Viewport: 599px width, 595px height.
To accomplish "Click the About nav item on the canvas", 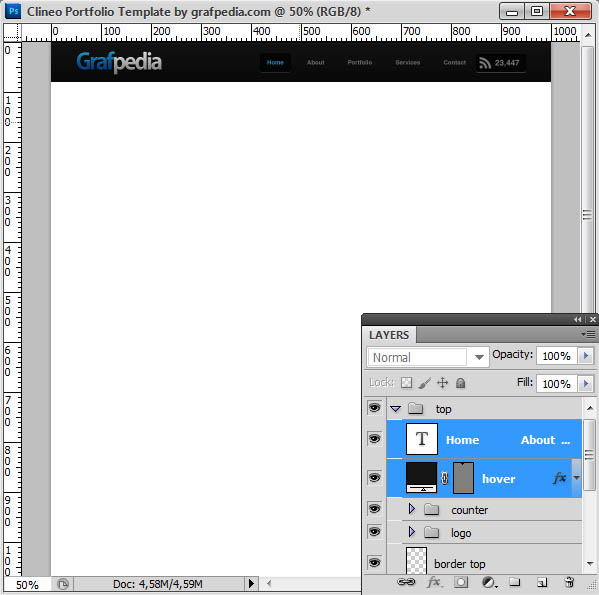I will pos(316,62).
